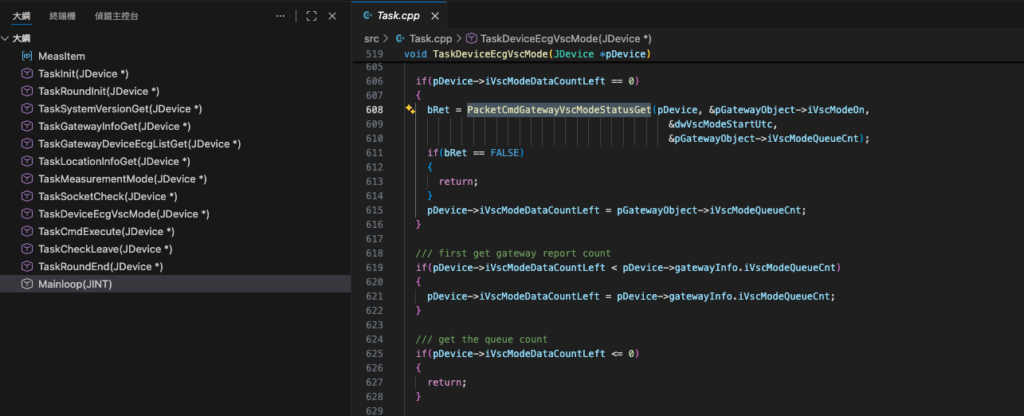
Task: Maximize the panel with the square icon
Action: pyautogui.click(x=311, y=16)
